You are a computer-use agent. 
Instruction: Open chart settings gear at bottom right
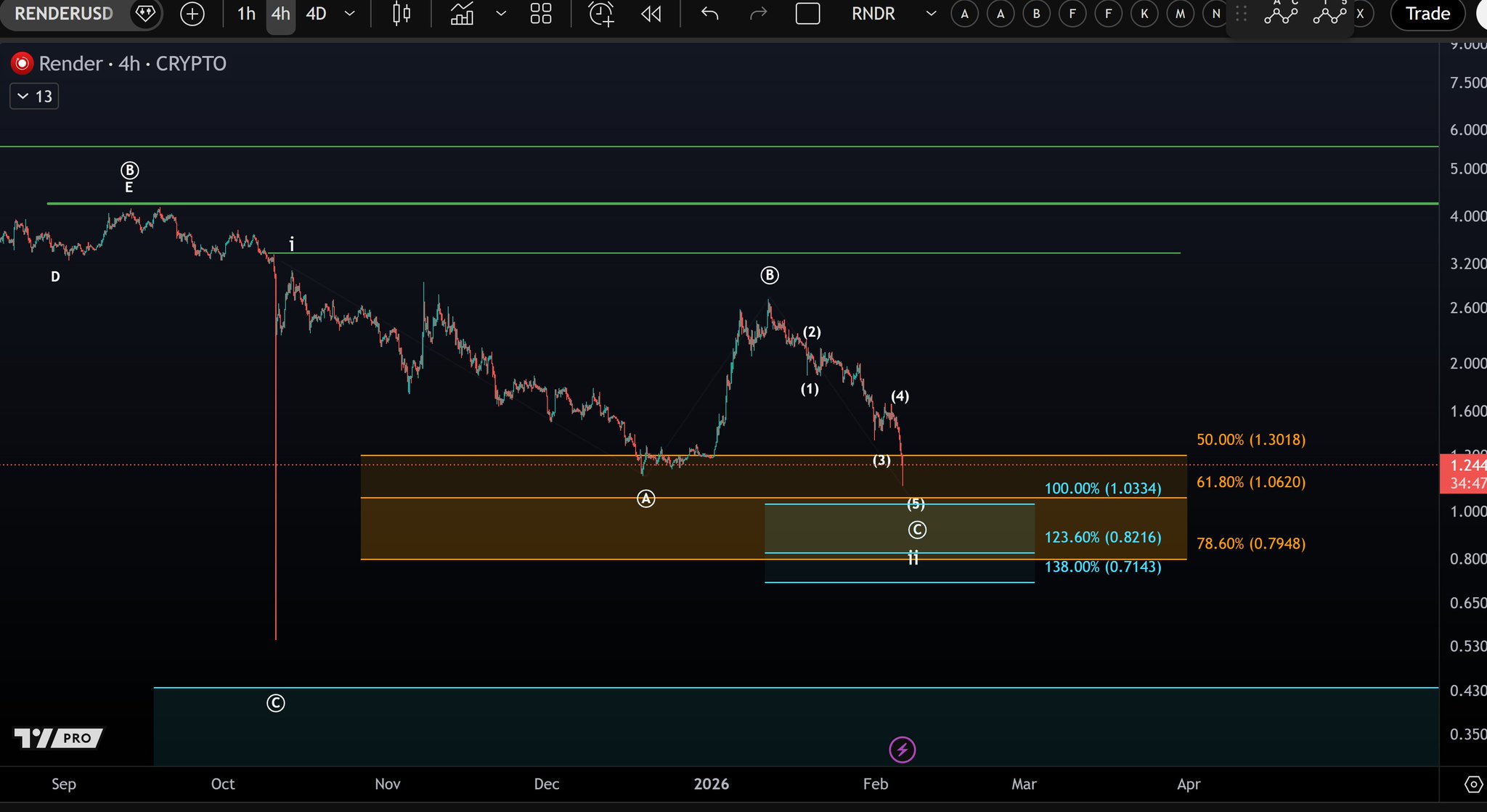[x=1473, y=784]
